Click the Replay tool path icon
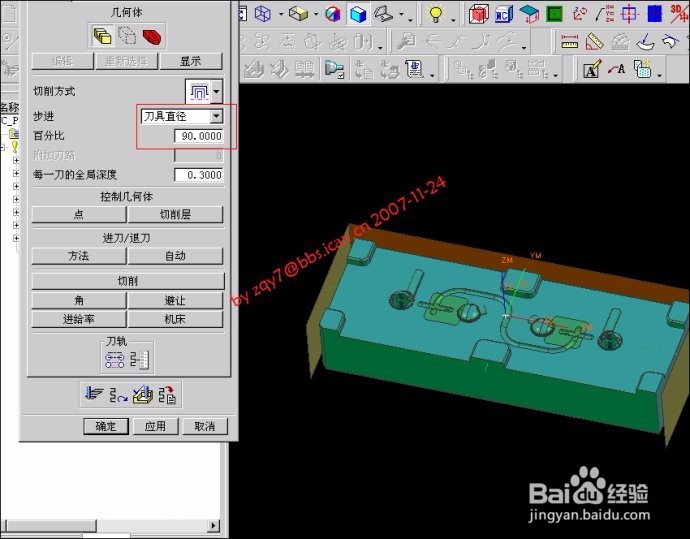Screen dimensions: 690x539 [118, 395]
